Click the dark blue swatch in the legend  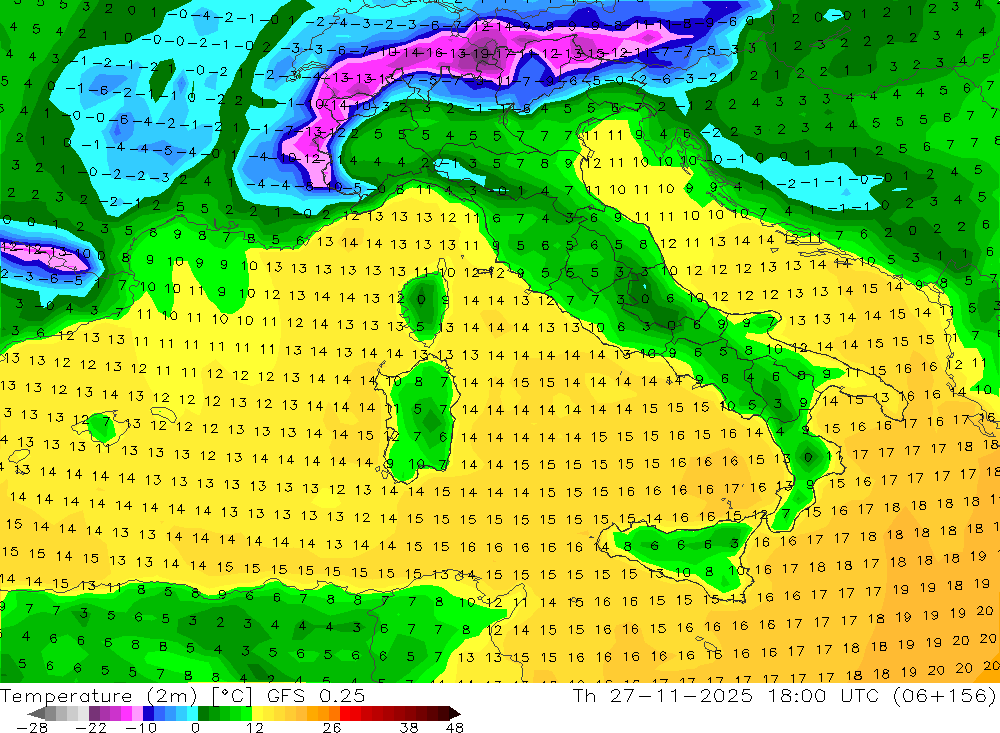148,713
